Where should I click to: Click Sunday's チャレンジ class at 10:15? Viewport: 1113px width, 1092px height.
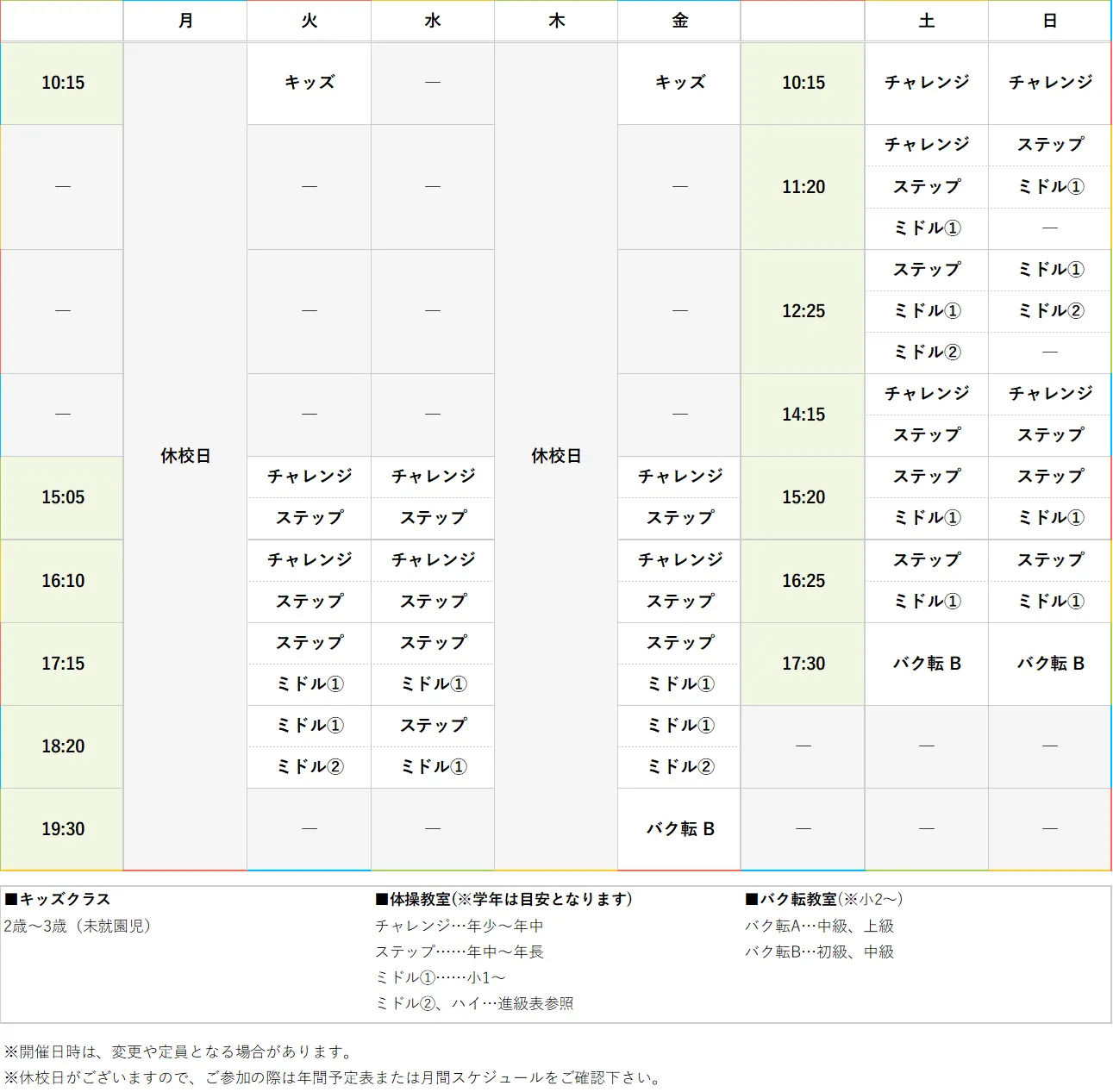click(1048, 83)
